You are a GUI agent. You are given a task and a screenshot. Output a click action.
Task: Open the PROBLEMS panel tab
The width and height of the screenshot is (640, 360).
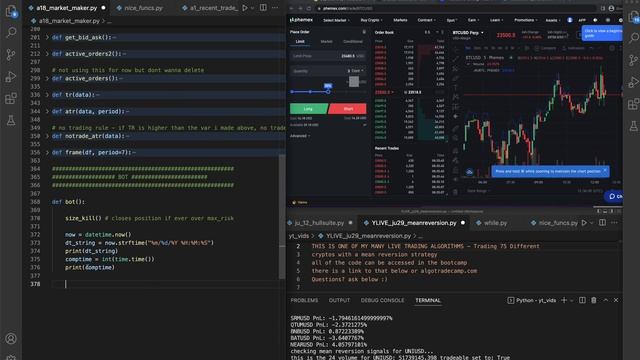click(304, 300)
